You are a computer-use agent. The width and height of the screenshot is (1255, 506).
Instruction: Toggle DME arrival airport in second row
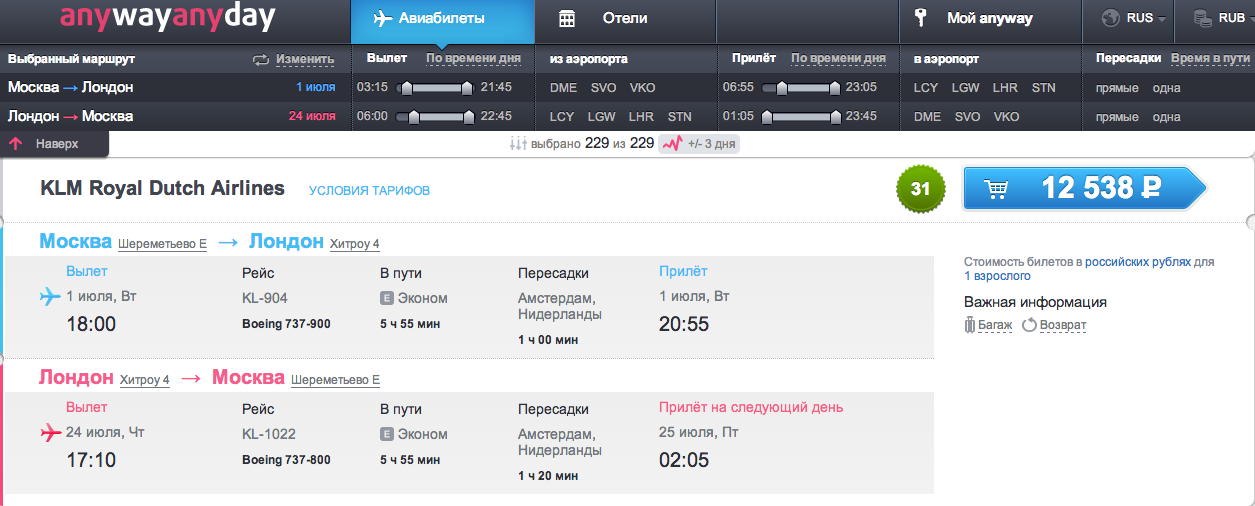[927, 117]
